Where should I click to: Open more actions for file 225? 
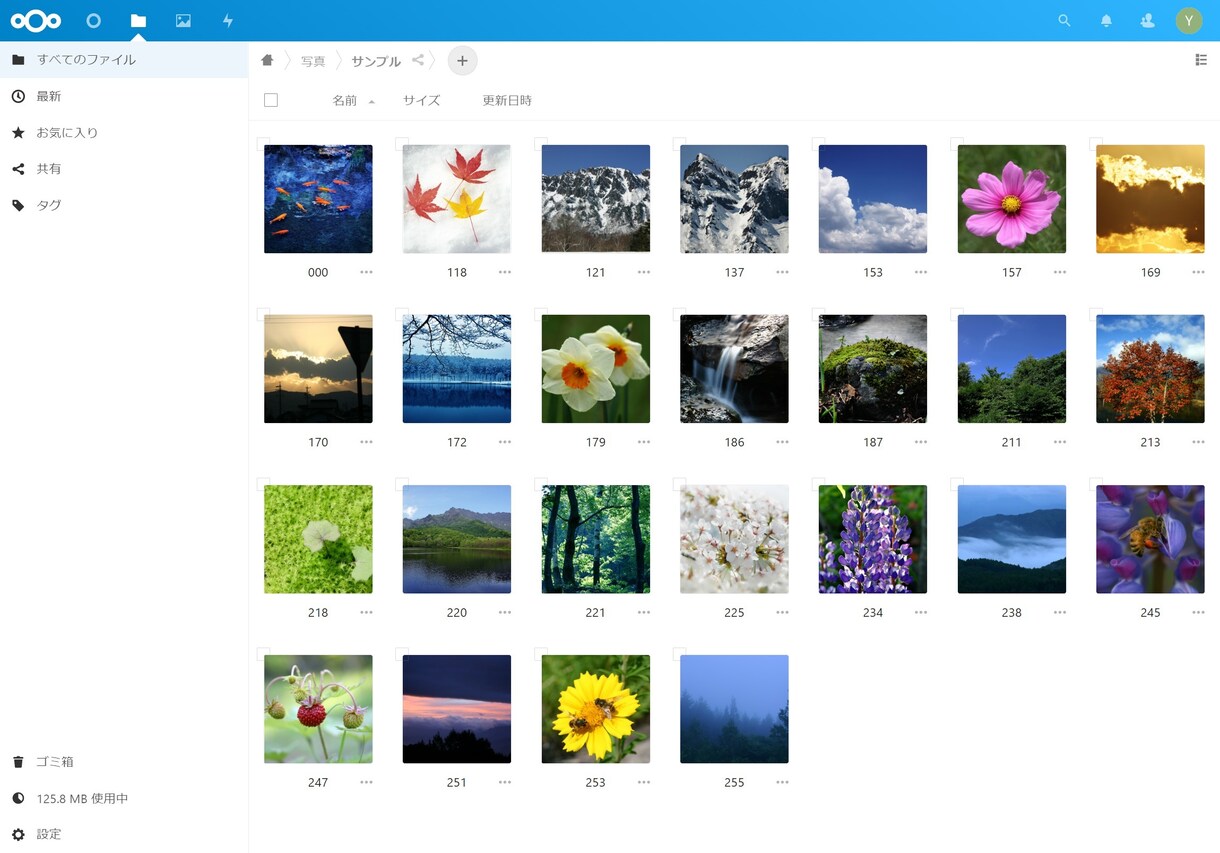(x=782, y=612)
